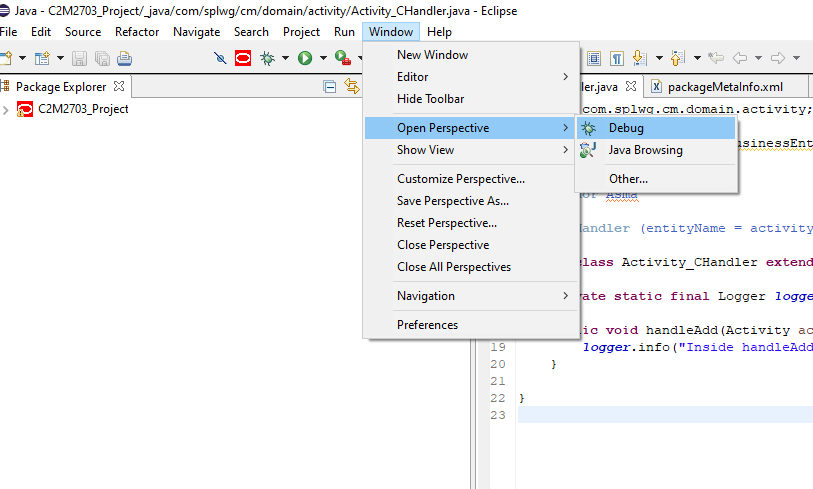Open the Source menu
The width and height of the screenshot is (813, 489).
click(x=83, y=32)
